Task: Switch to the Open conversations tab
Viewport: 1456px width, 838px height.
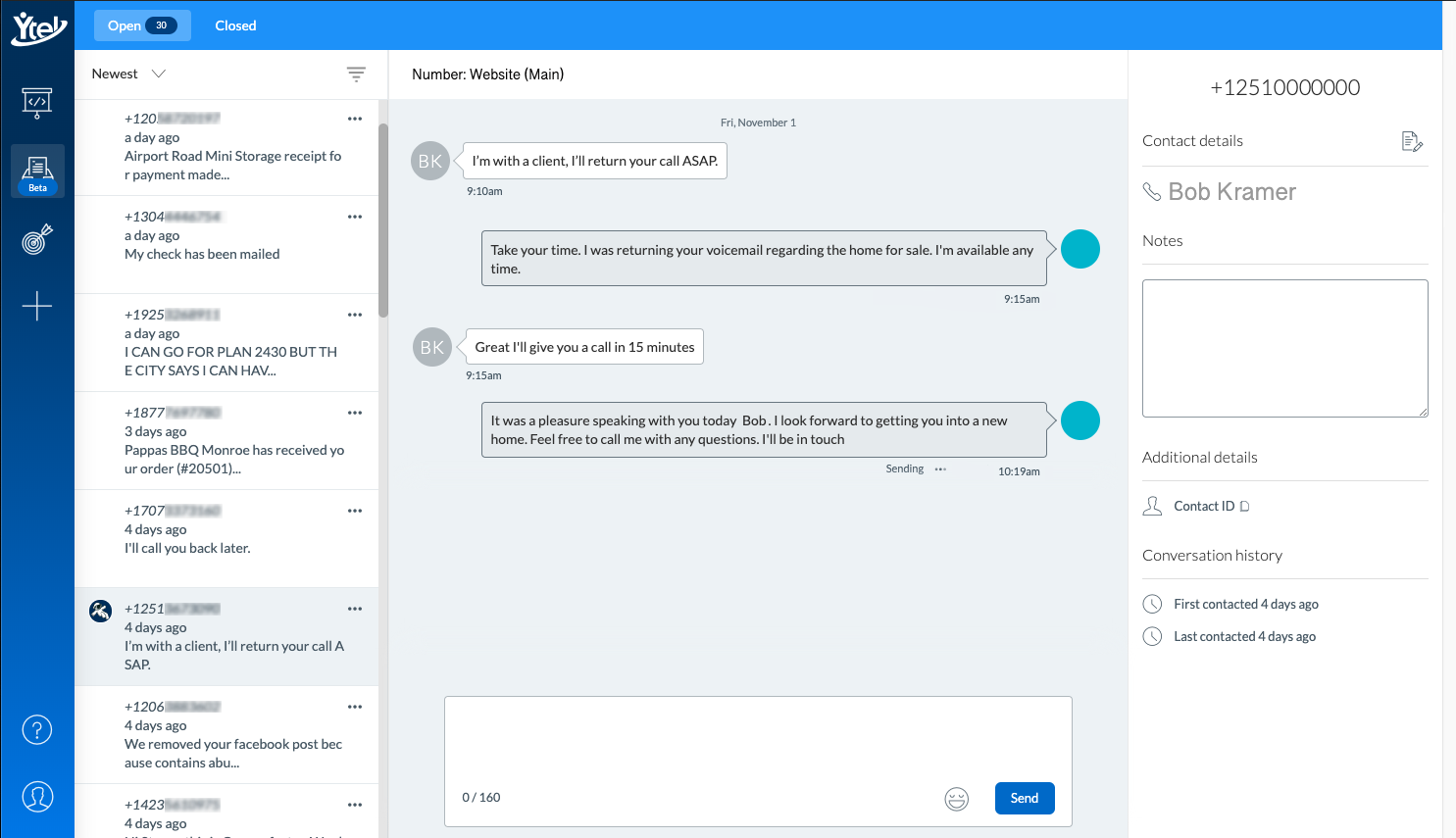Action: (x=141, y=25)
